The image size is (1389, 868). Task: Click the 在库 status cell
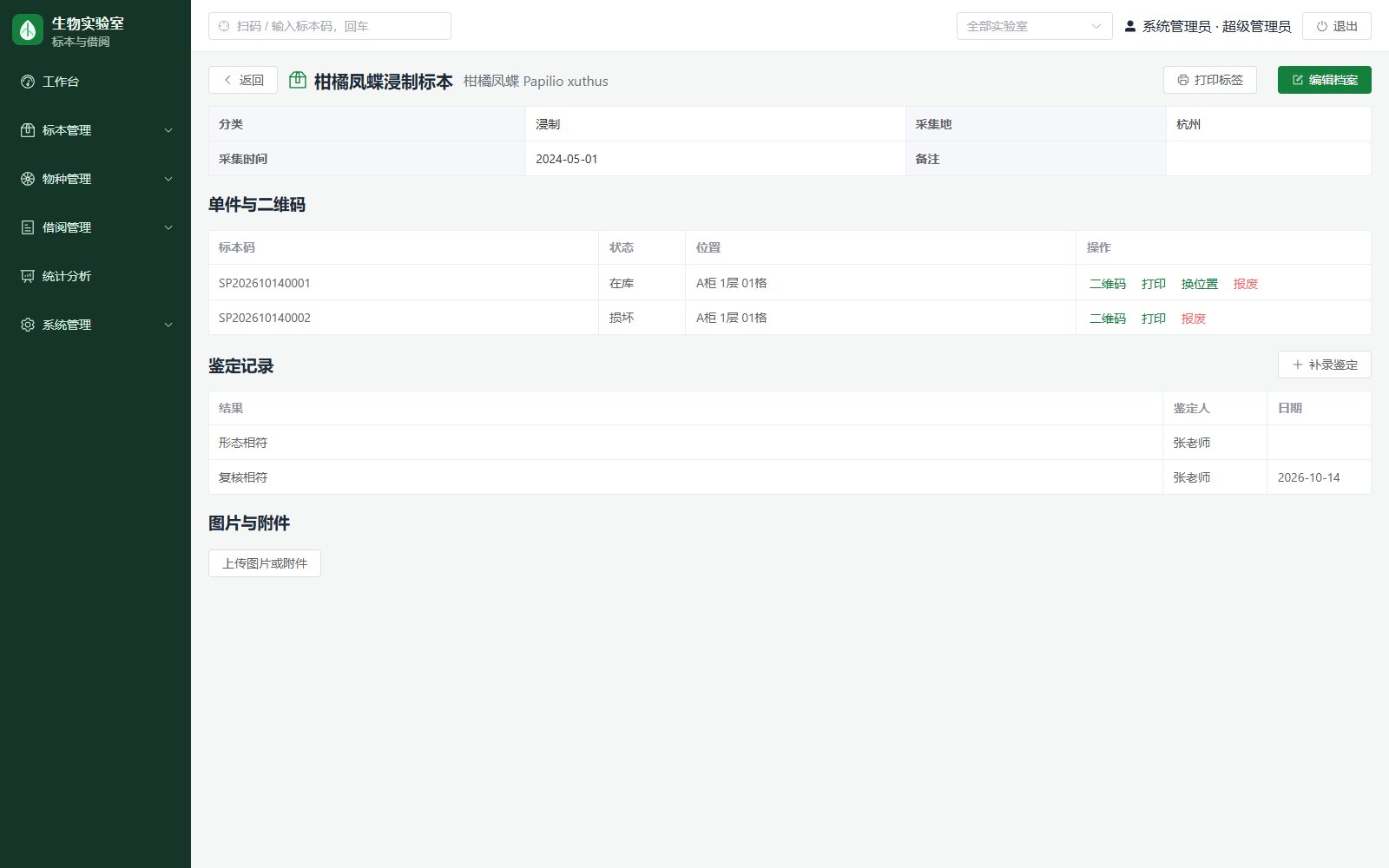click(x=622, y=283)
